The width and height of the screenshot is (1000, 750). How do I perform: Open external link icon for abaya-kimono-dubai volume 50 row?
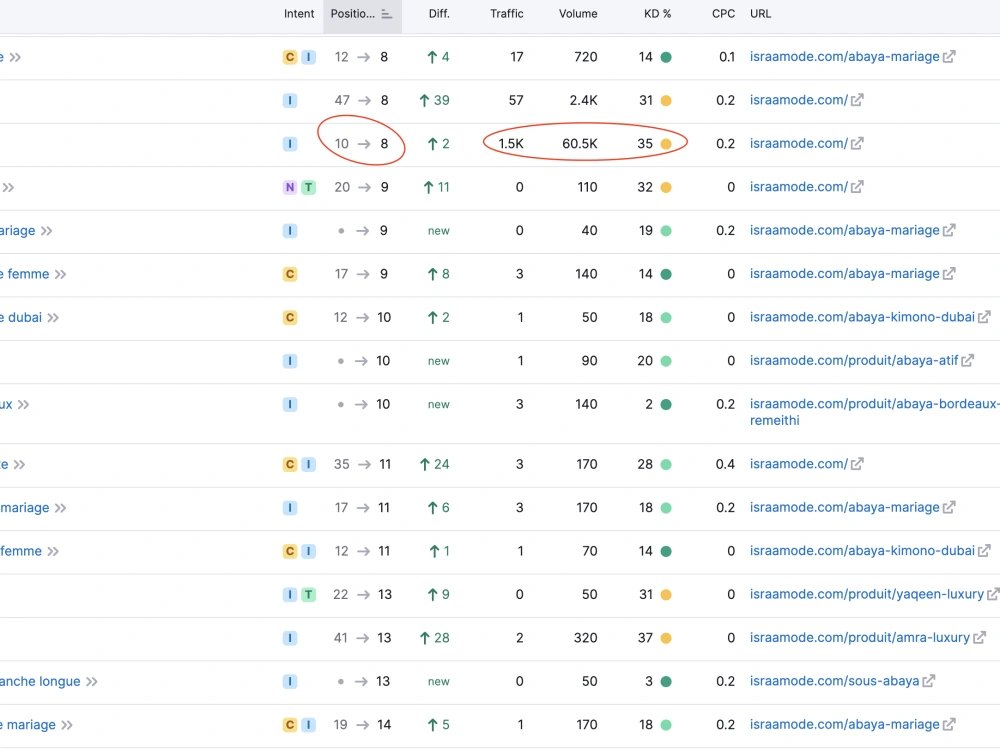pyautogui.click(x=984, y=317)
